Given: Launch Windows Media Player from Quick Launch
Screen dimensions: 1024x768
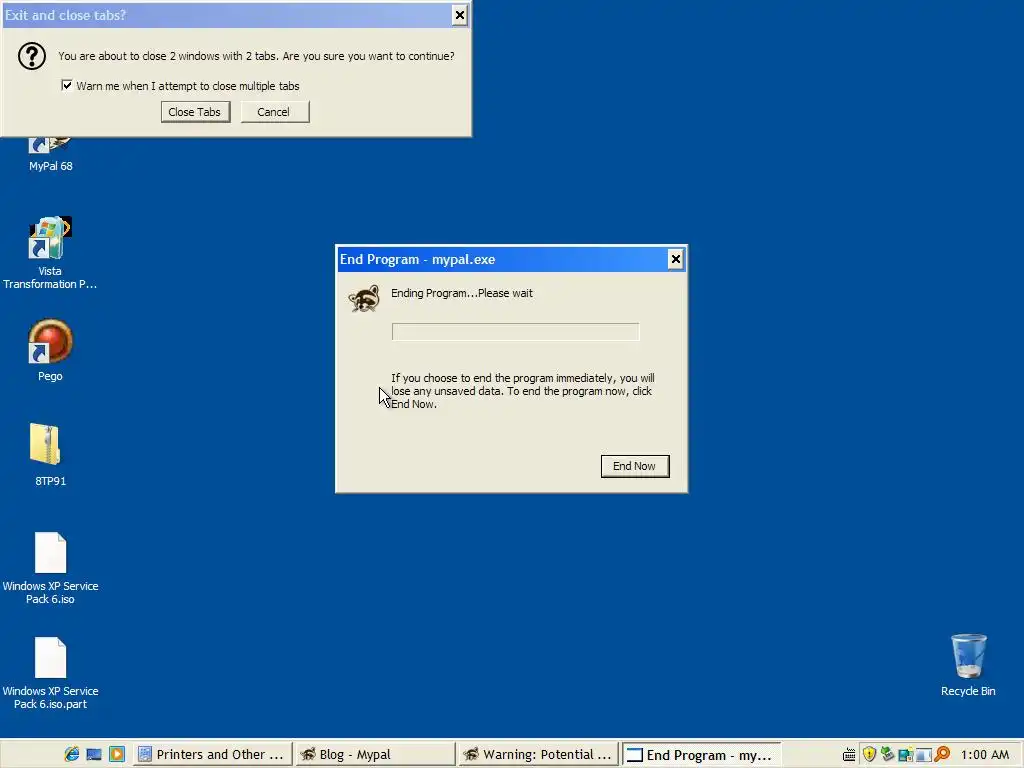Looking at the screenshot, I should point(117,754).
